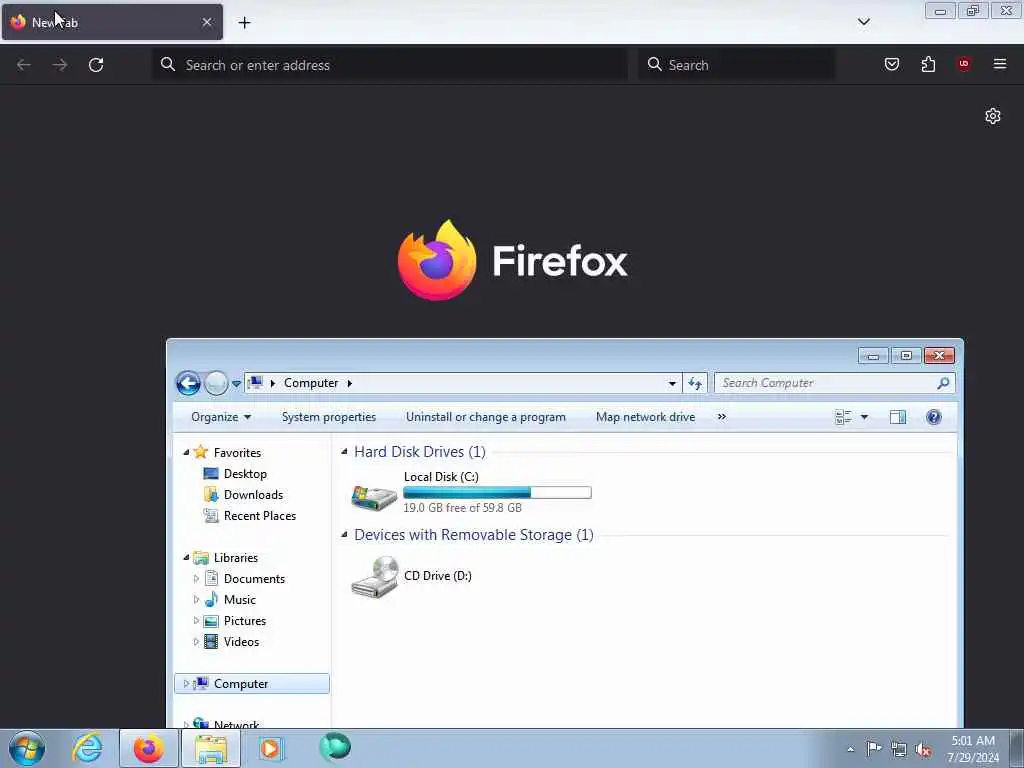Click Computer in the address breadcrumb

(311, 383)
